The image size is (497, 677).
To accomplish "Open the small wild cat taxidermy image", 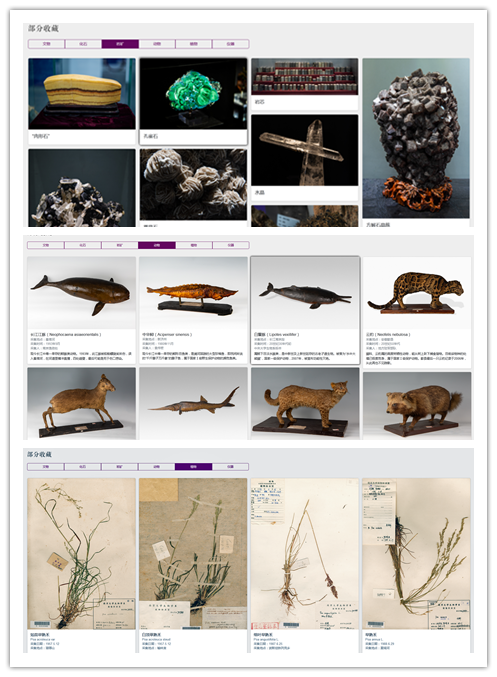I will coord(305,403).
